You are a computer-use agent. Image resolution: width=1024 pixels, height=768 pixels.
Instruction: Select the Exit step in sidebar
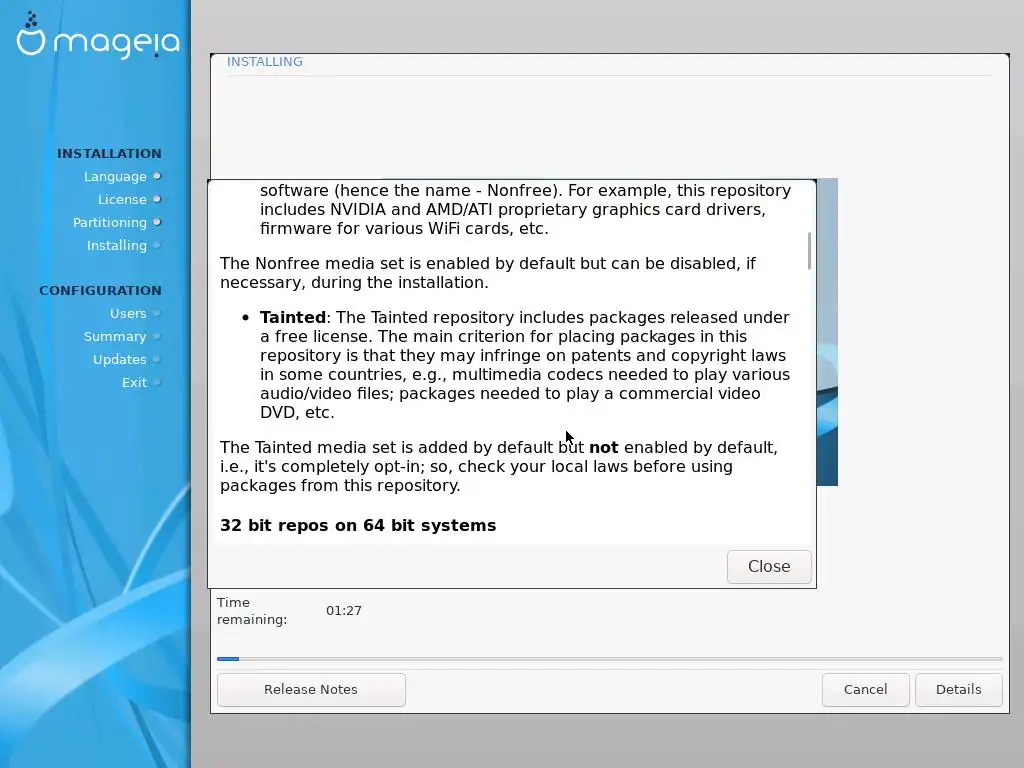coord(135,383)
